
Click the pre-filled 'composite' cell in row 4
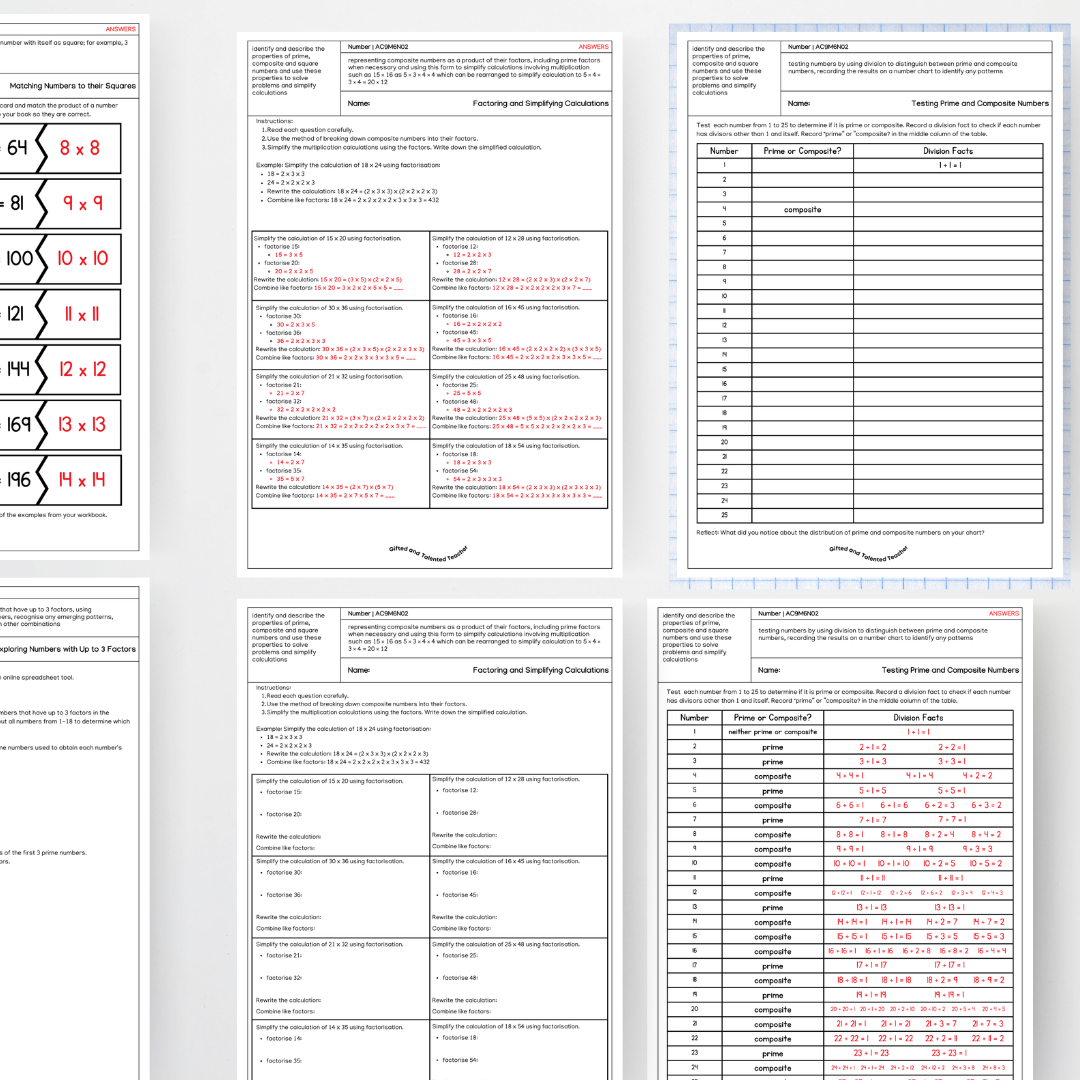click(802, 210)
